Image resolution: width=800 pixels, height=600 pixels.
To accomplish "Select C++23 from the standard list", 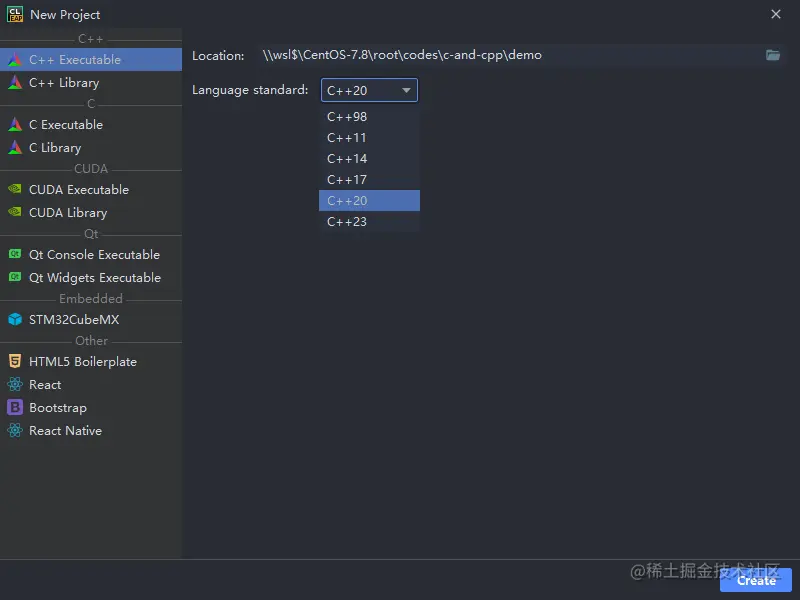I will tap(369, 221).
